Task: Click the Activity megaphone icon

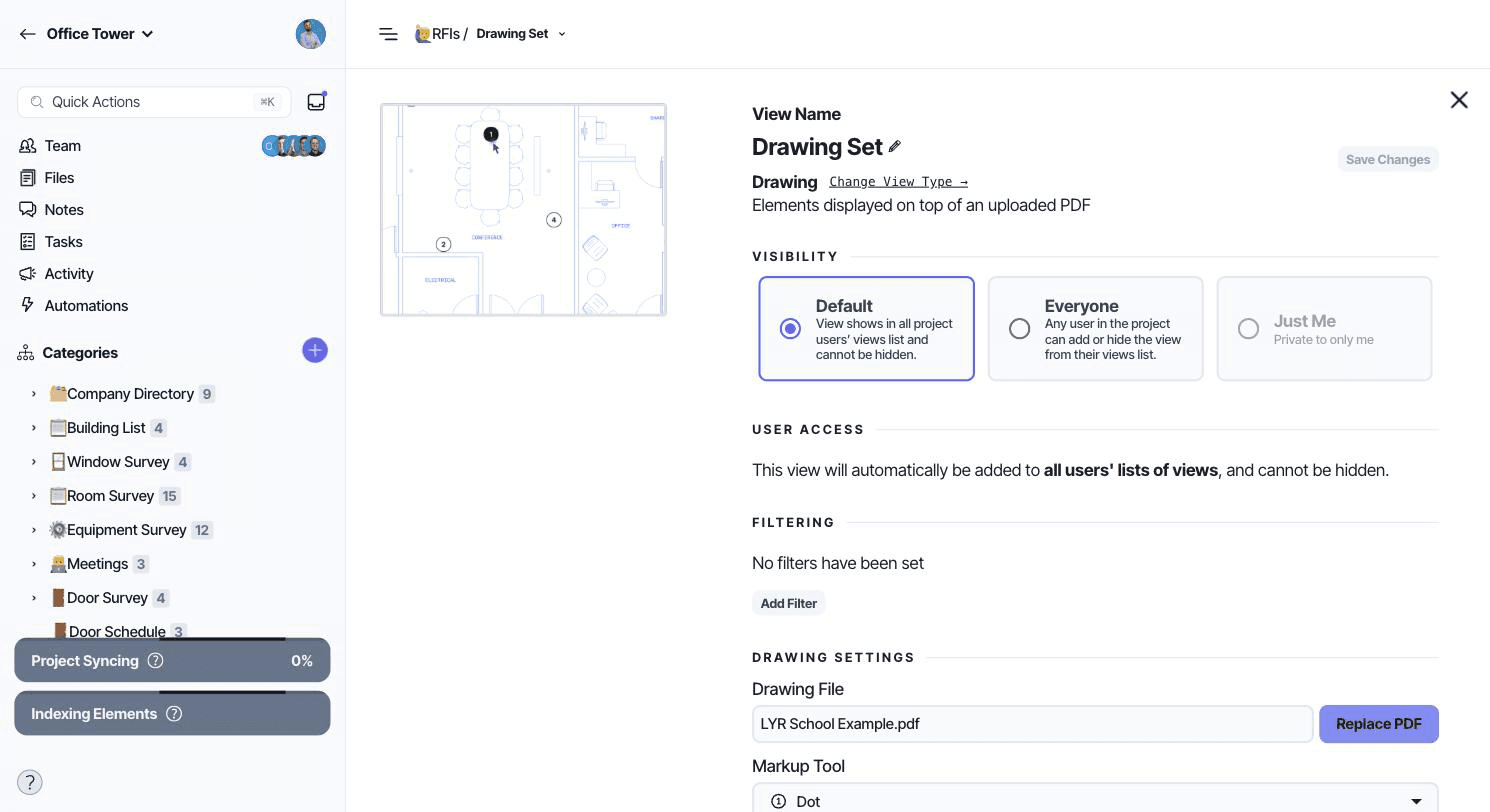Action: (x=27, y=274)
